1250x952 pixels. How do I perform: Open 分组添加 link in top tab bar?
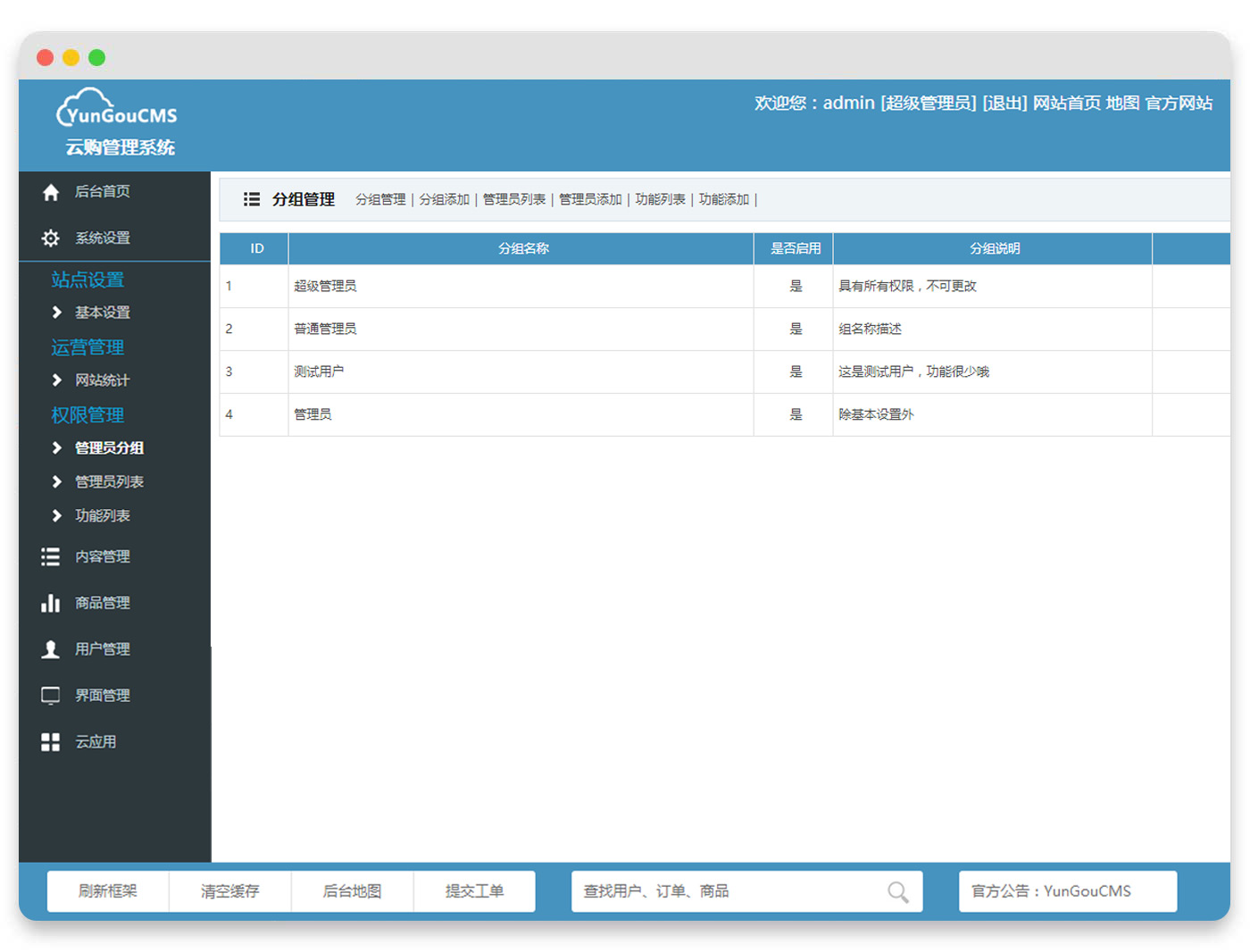tap(444, 200)
